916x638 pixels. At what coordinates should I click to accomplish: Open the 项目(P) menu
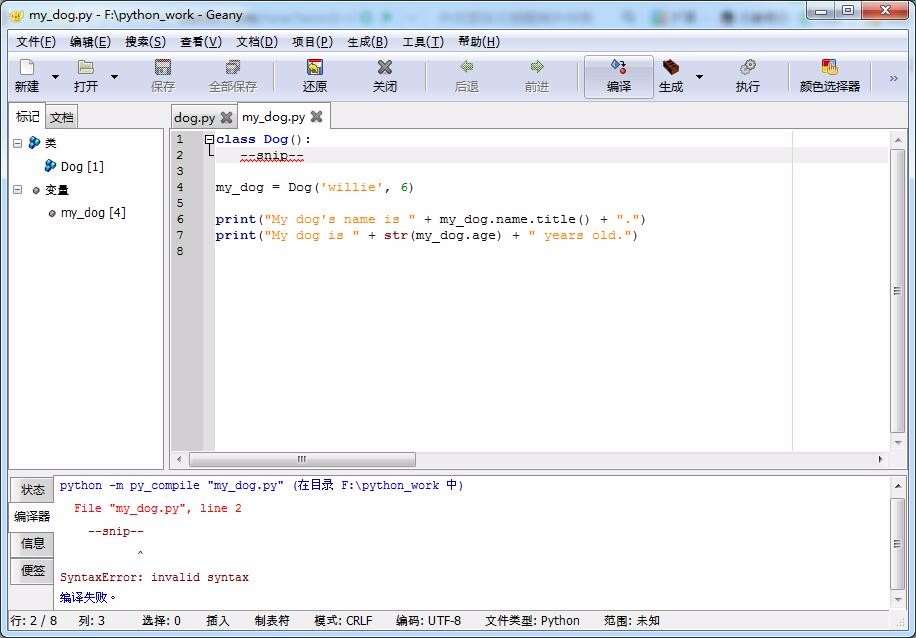pos(313,42)
